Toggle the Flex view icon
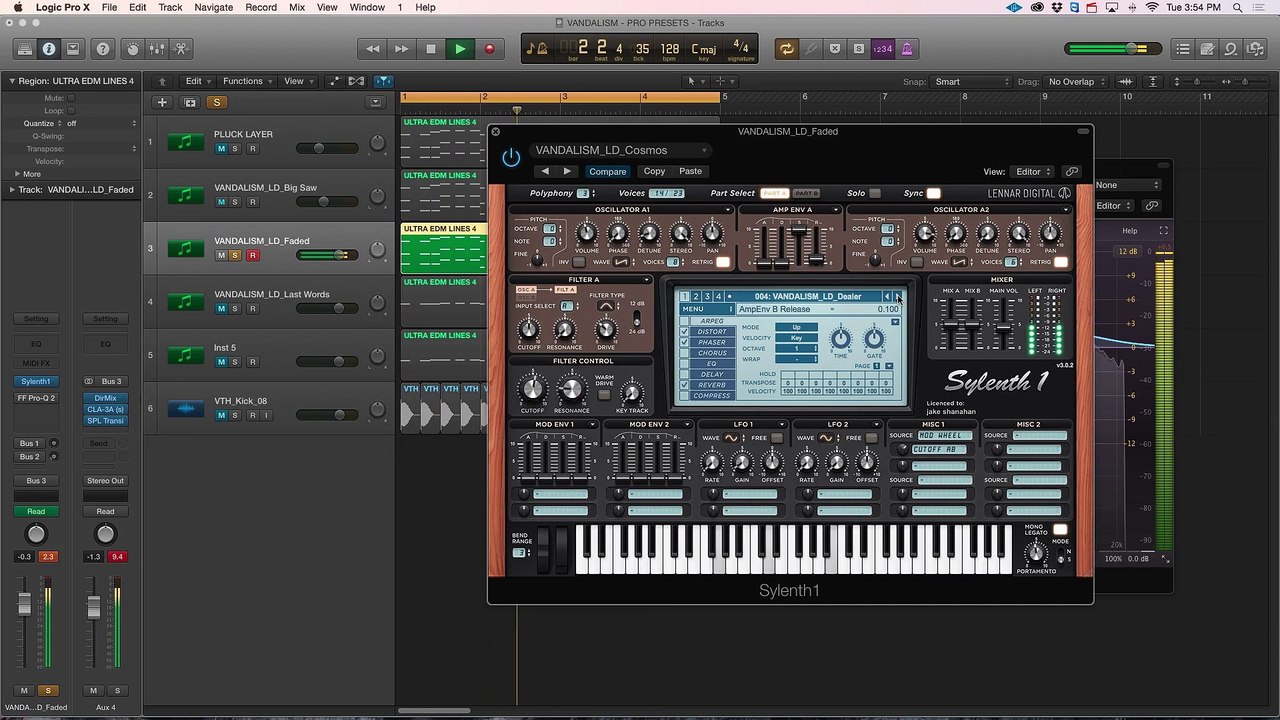 click(x=358, y=81)
